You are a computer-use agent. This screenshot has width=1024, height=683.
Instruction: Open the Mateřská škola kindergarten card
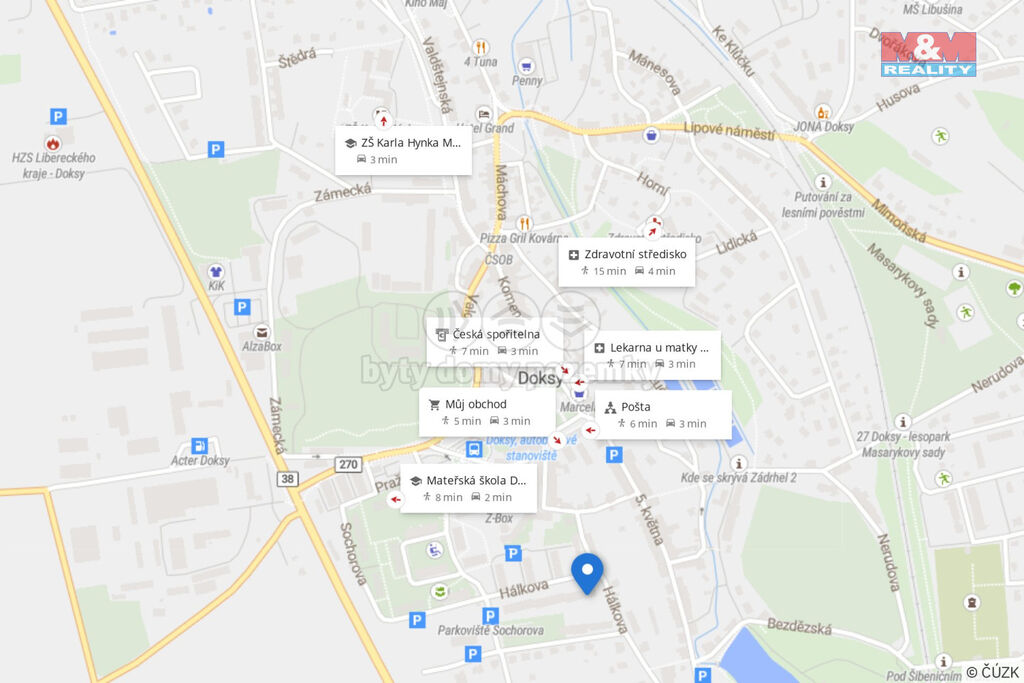click(x=468, y=488)
